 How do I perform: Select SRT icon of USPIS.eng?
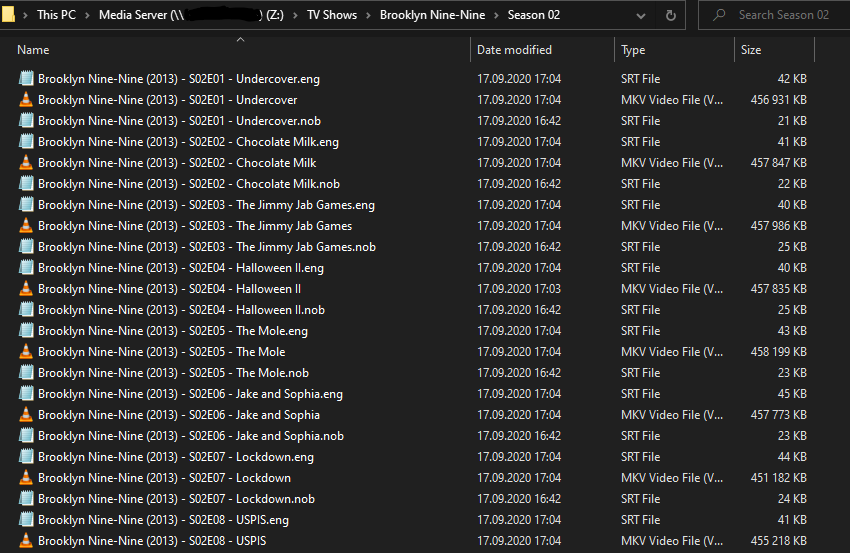click(x=25, y=519)
